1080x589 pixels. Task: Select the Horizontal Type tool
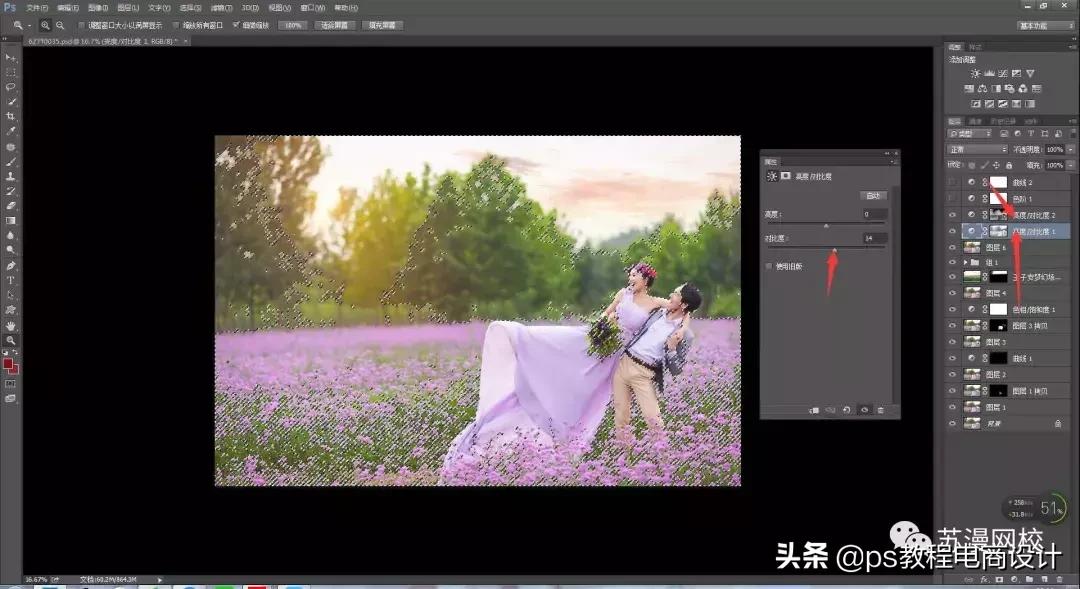[11, 280]
